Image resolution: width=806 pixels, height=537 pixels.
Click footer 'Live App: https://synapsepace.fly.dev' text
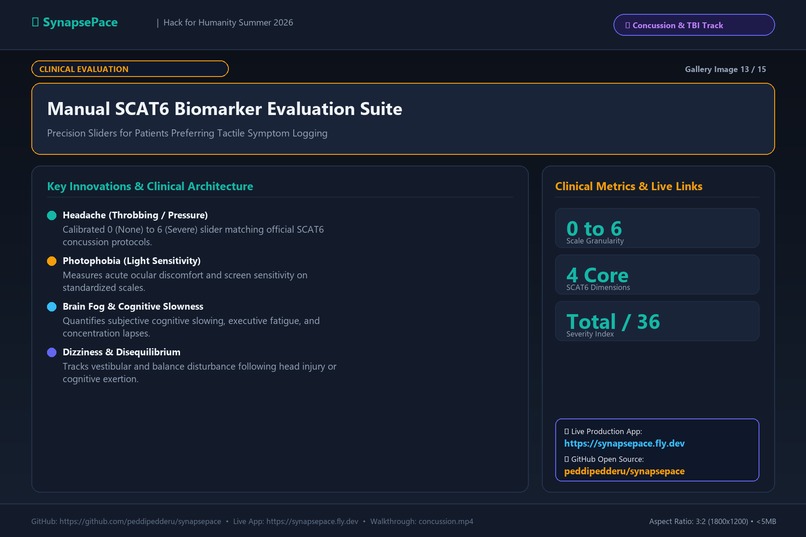point(296,522)
